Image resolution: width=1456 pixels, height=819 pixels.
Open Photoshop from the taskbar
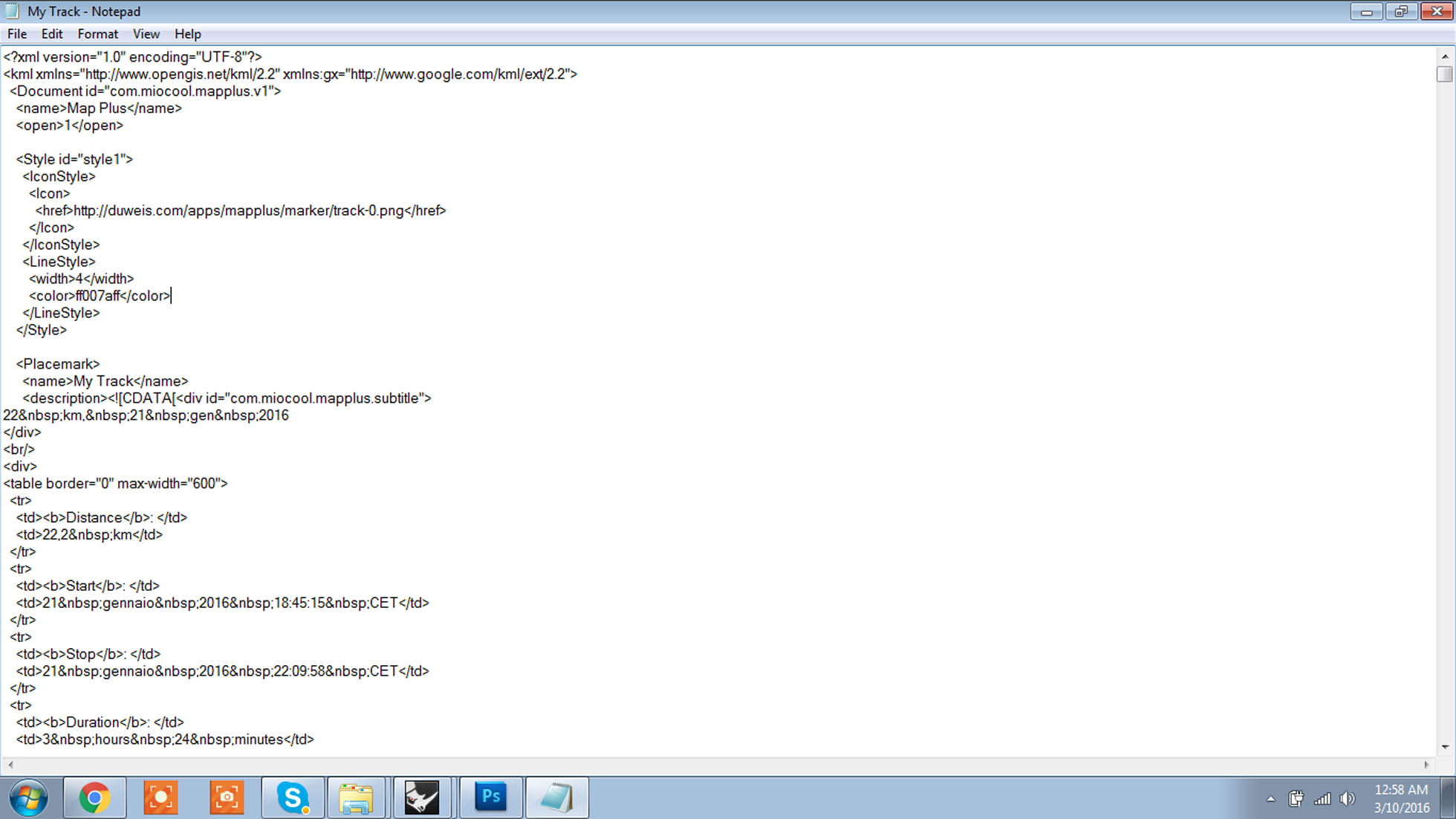490,797
